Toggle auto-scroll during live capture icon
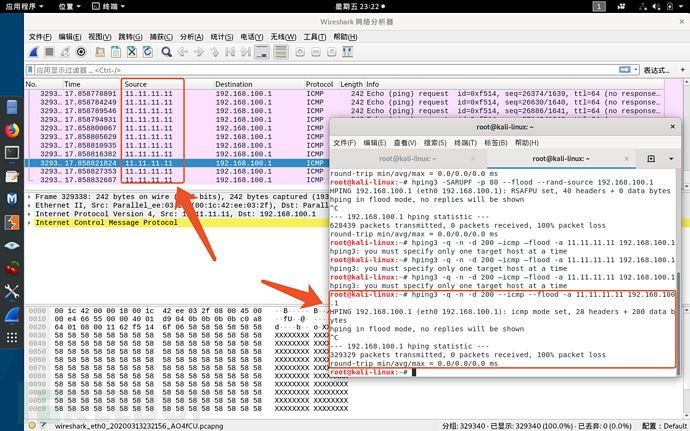 [262, 52]
